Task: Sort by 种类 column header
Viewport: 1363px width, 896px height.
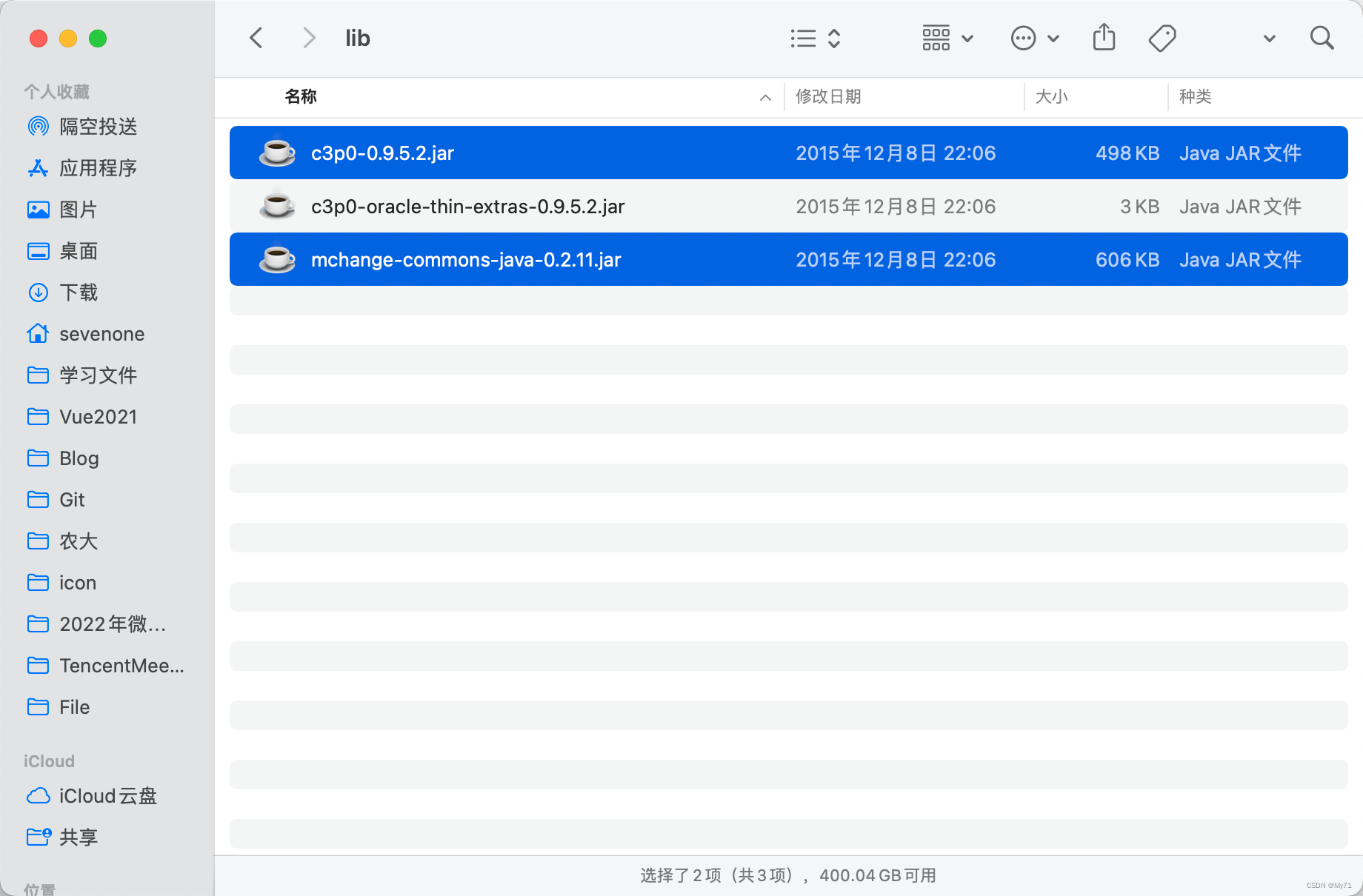Action: (1195, 96)
